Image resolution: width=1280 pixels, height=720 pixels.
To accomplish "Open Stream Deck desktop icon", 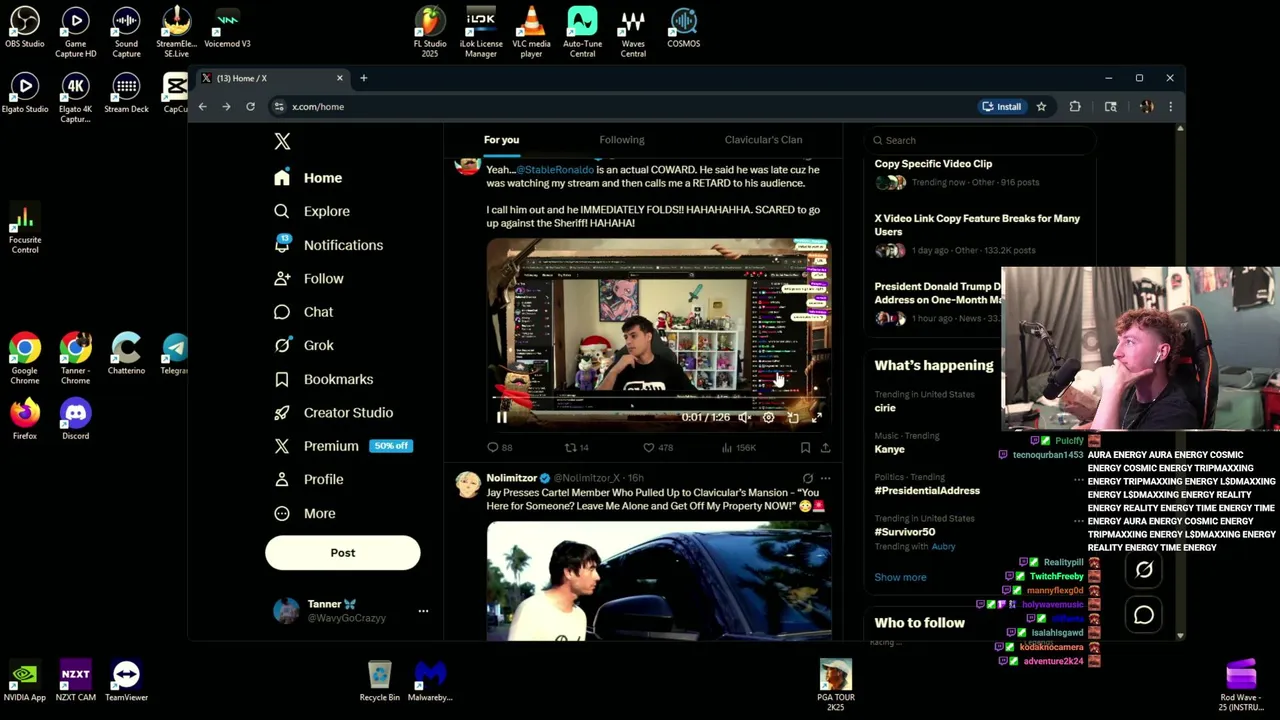I will 126,93.
